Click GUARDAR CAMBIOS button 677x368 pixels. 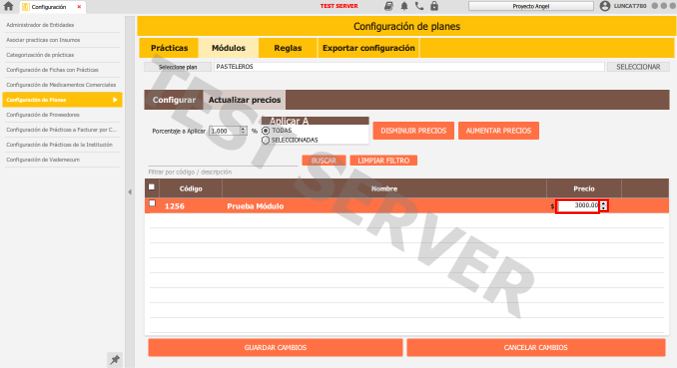pyautogui.click(x=275, y=347)
